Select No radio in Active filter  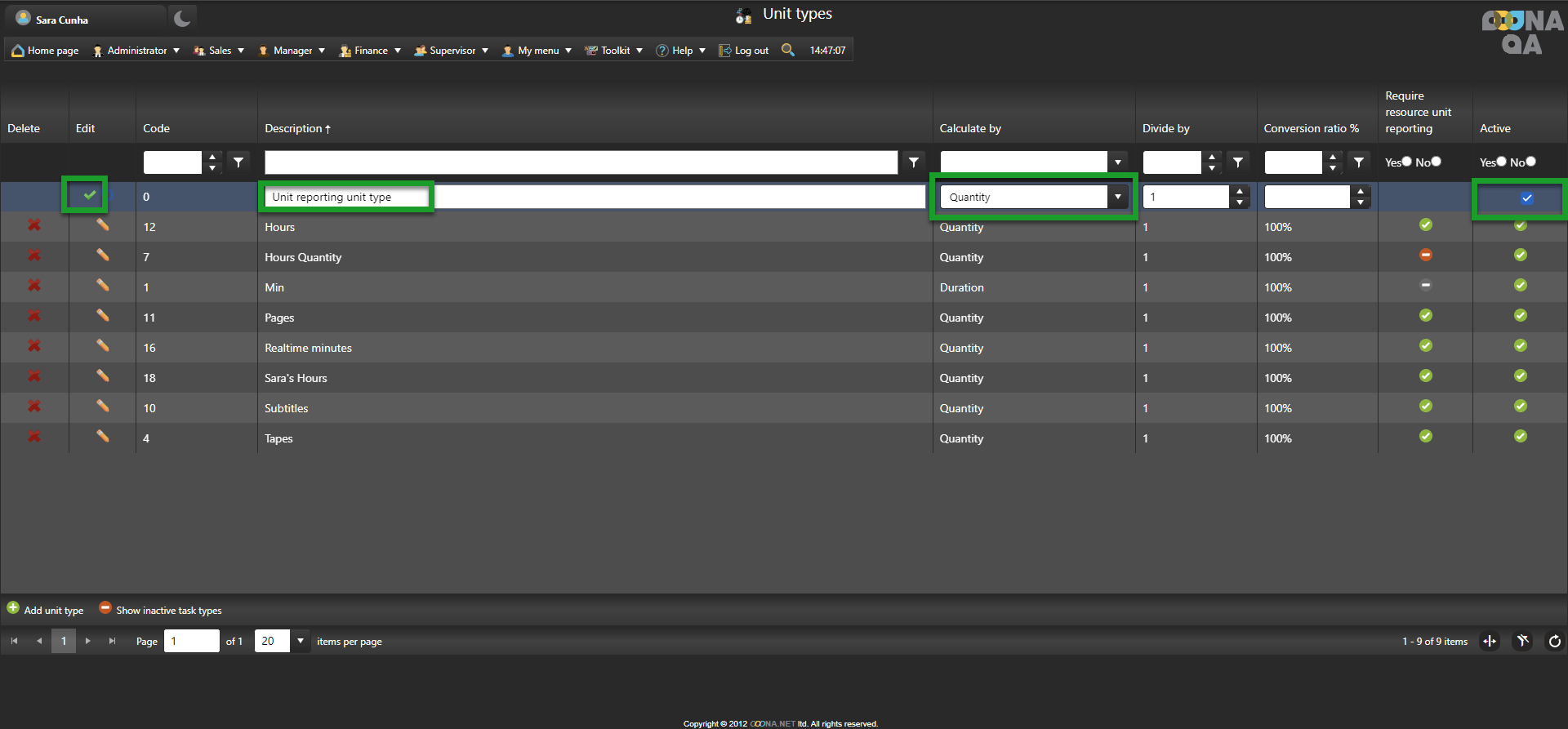(x=1530, y=162)
